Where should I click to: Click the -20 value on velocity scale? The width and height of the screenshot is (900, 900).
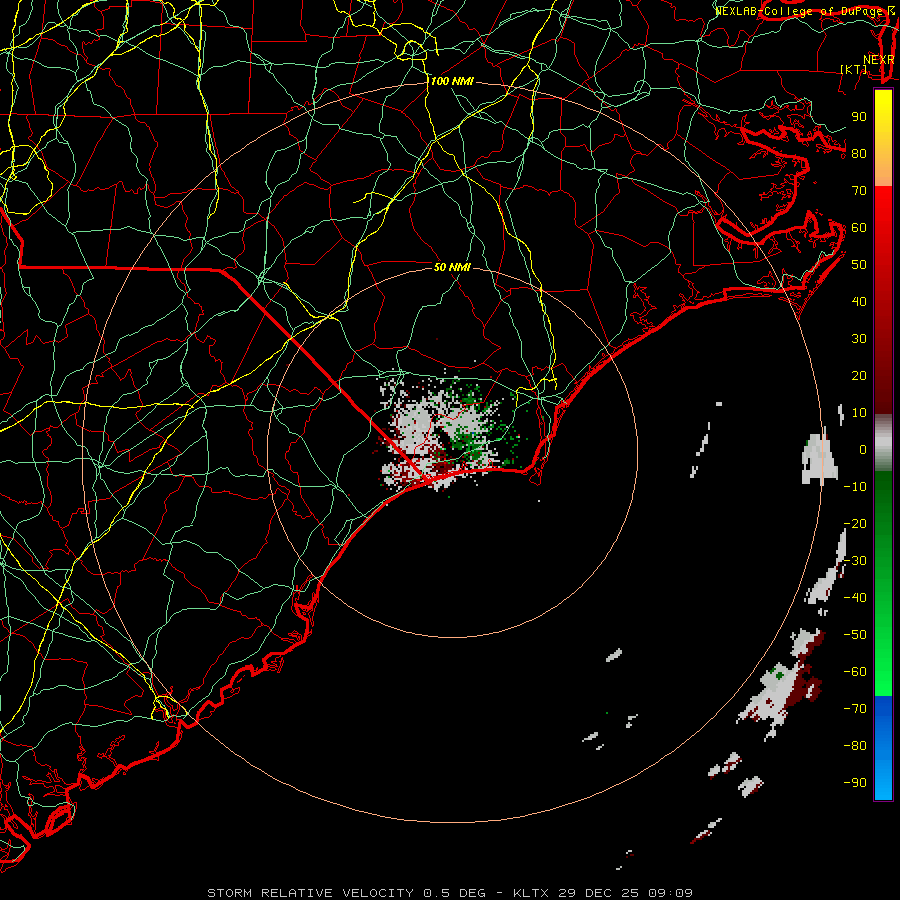[855, 524]
